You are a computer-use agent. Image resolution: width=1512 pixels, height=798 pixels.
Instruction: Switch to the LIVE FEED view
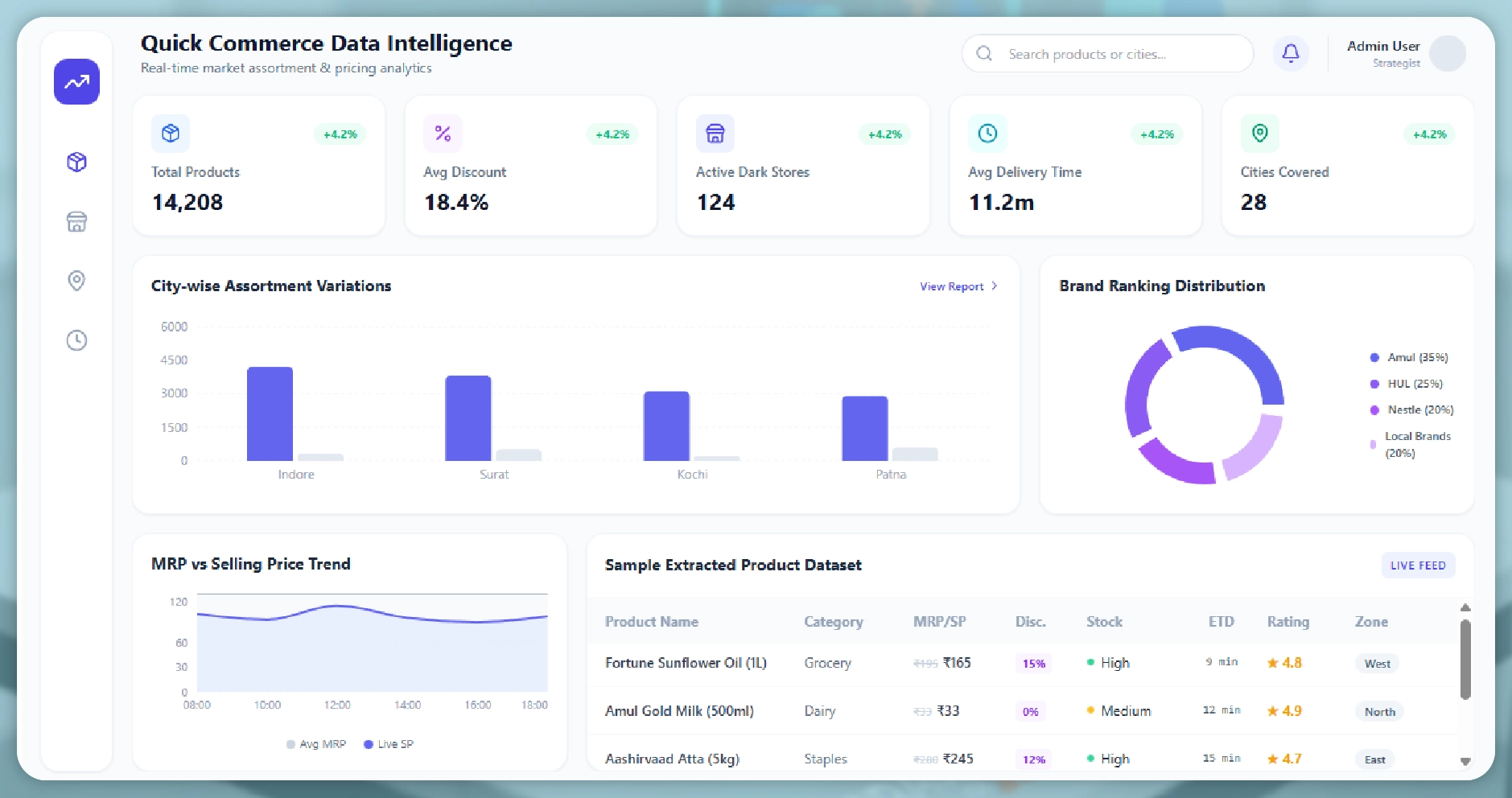[x=1418, y=565]
